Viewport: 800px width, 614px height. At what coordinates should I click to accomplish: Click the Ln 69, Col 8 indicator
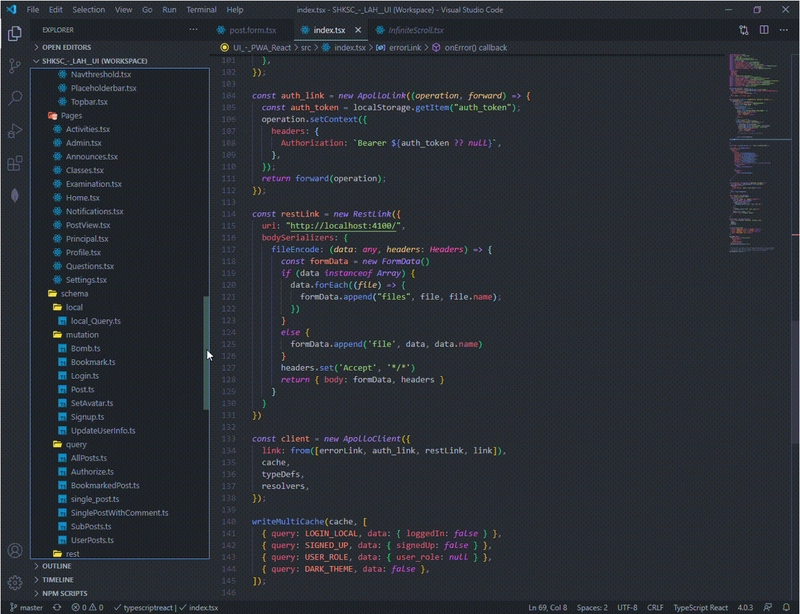point(547,607)
